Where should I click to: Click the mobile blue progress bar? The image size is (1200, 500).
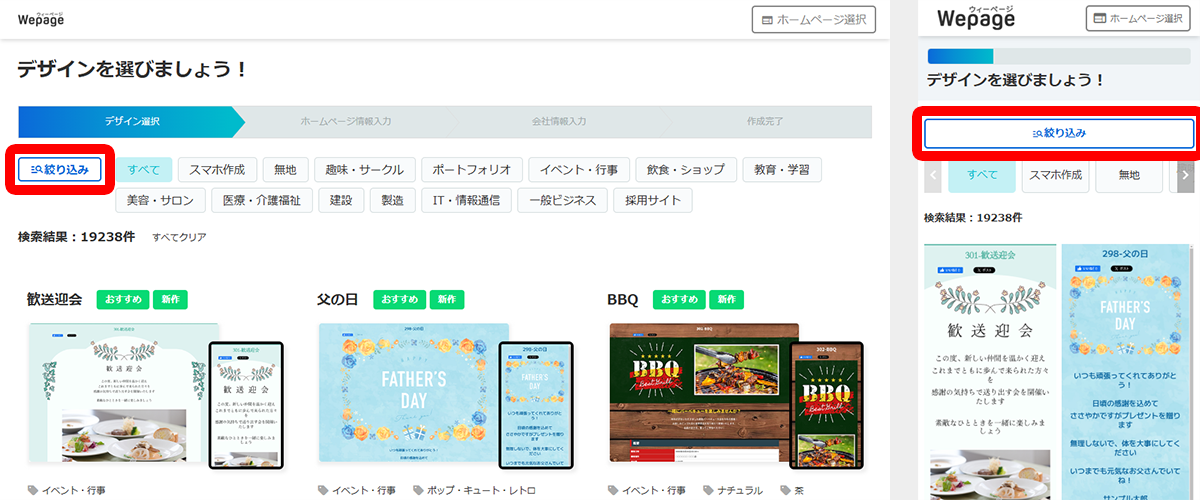coord(960,56)
